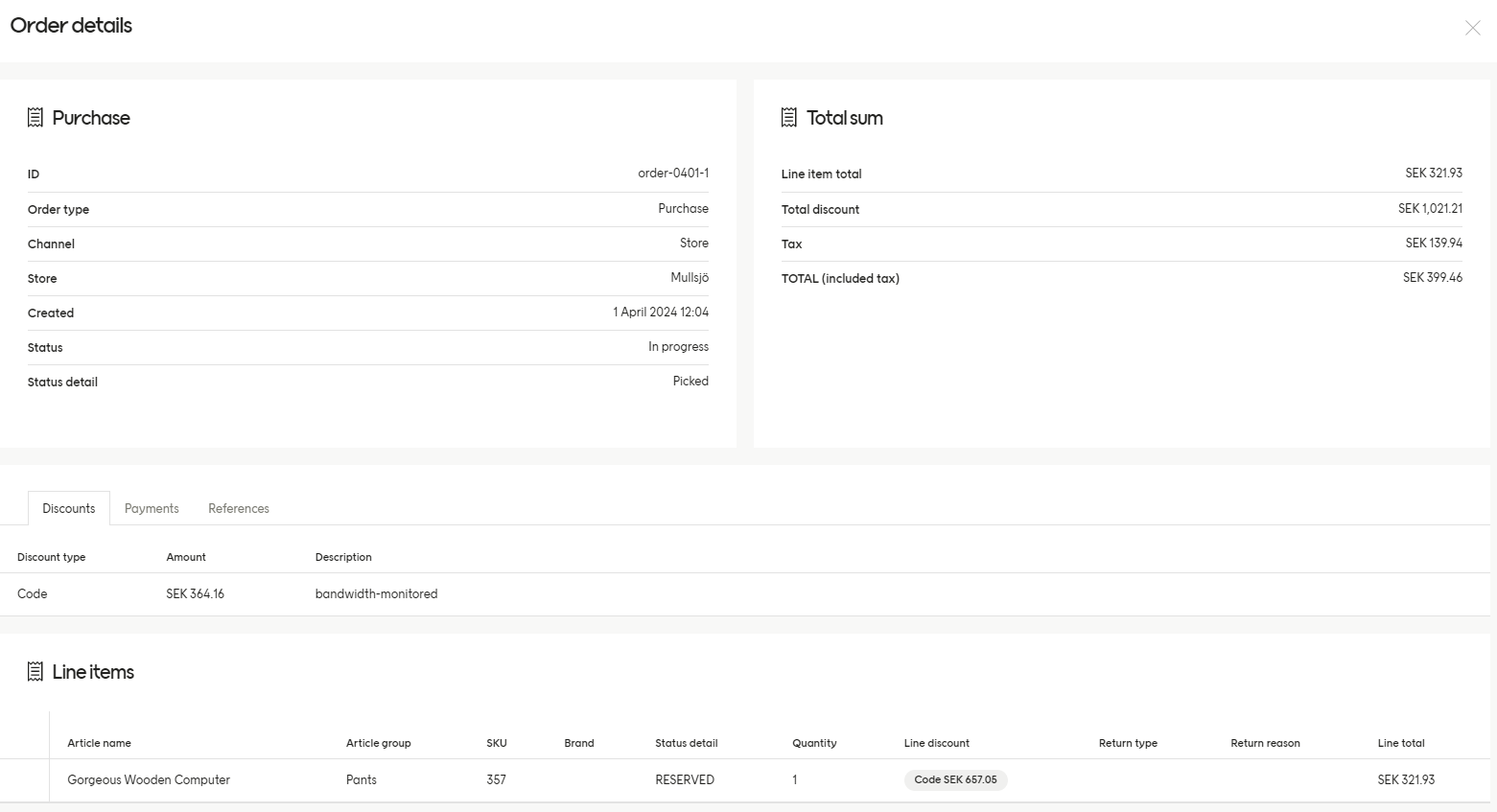Click the Line discount column header
Image resolution: width=1497 pixels, height=812 pixels.
pos(937,743)
